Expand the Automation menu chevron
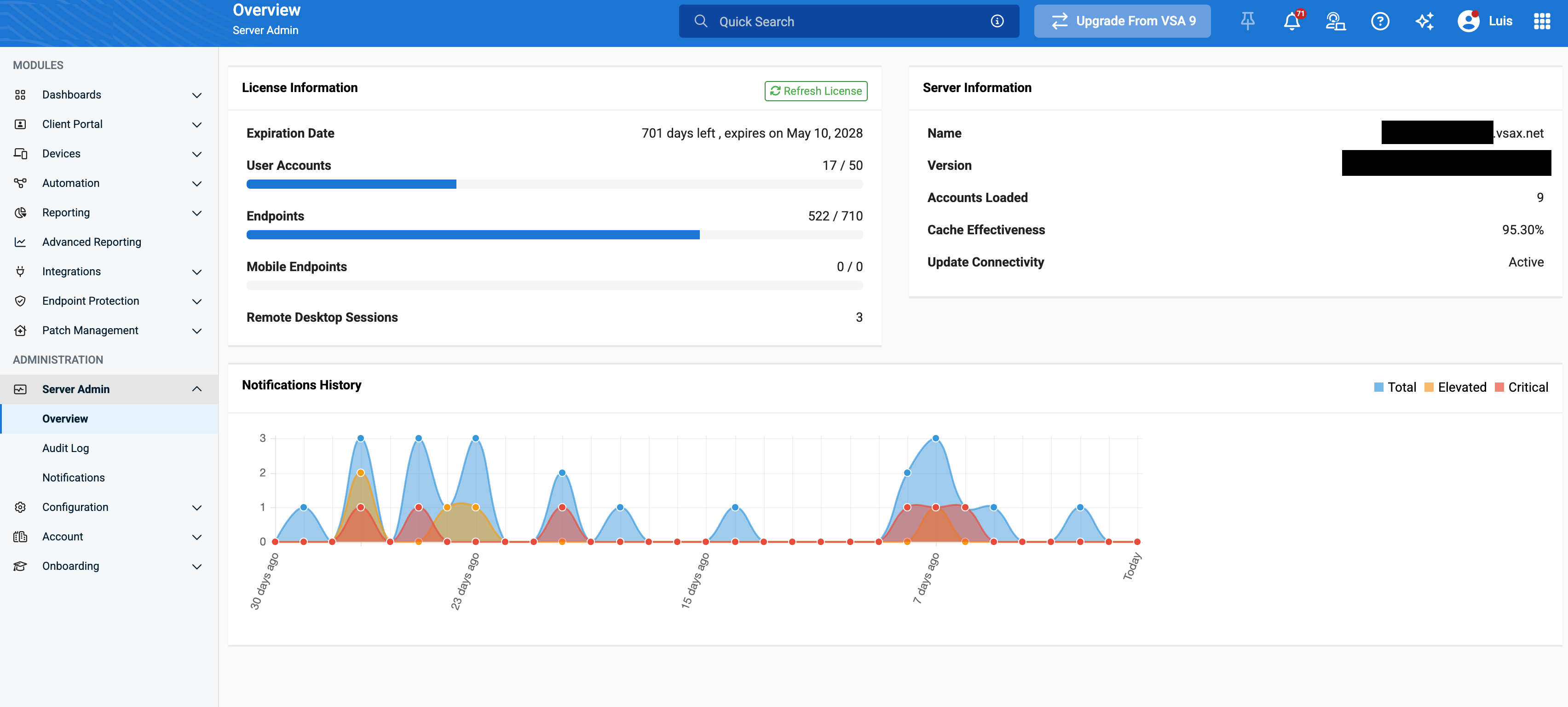The width and height of the screenshot is (1568, 707). coord(196,183)
